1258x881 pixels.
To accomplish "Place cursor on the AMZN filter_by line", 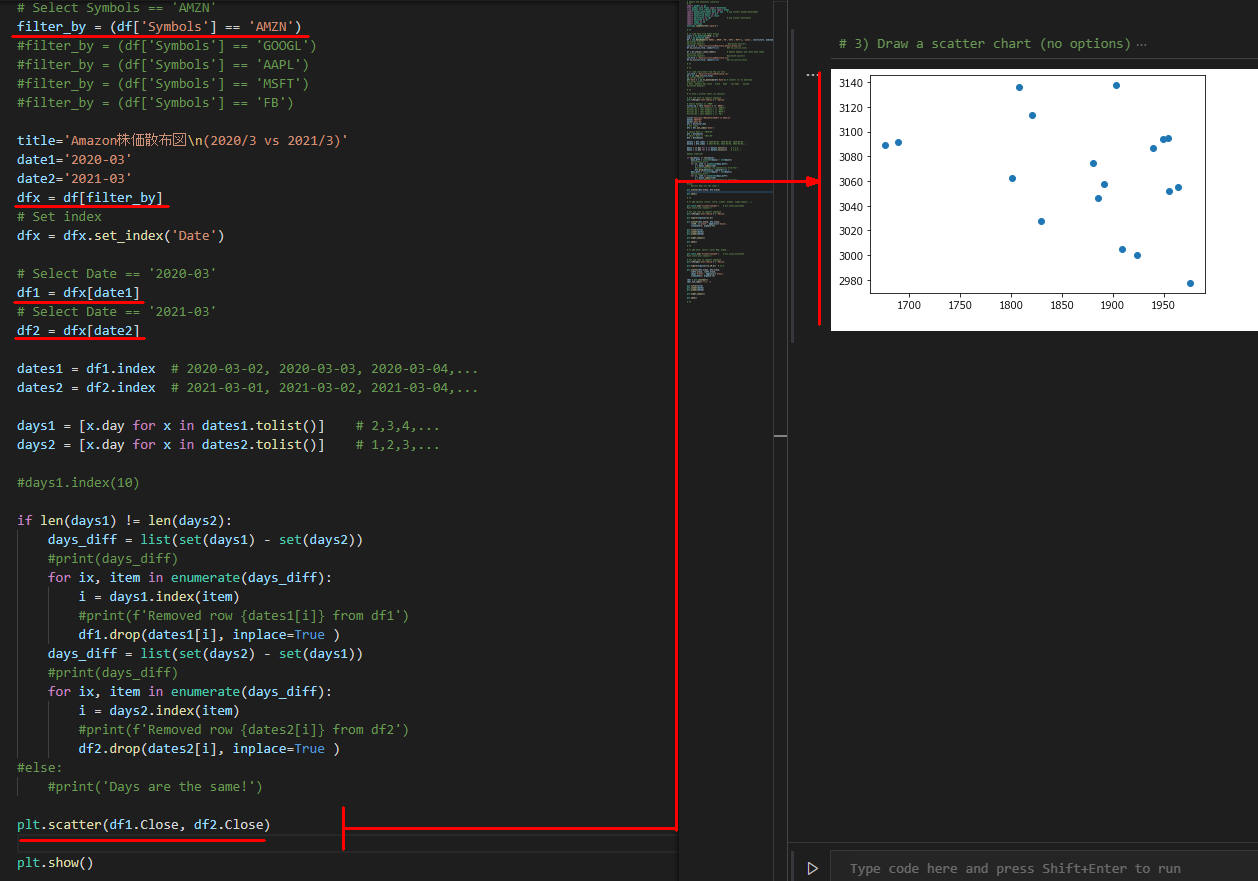I will [159, 26].
